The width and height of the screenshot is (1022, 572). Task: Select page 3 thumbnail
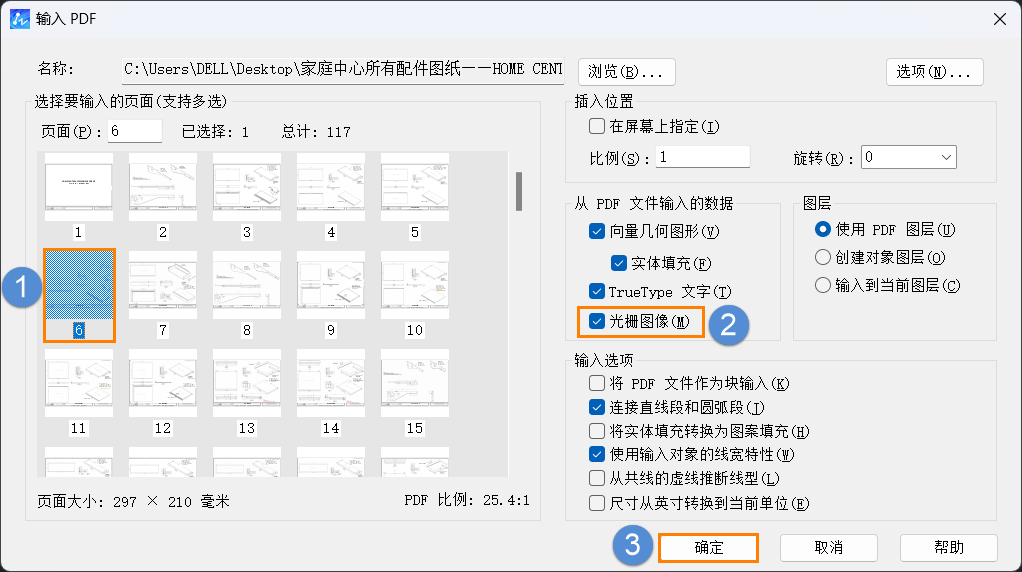247,187
